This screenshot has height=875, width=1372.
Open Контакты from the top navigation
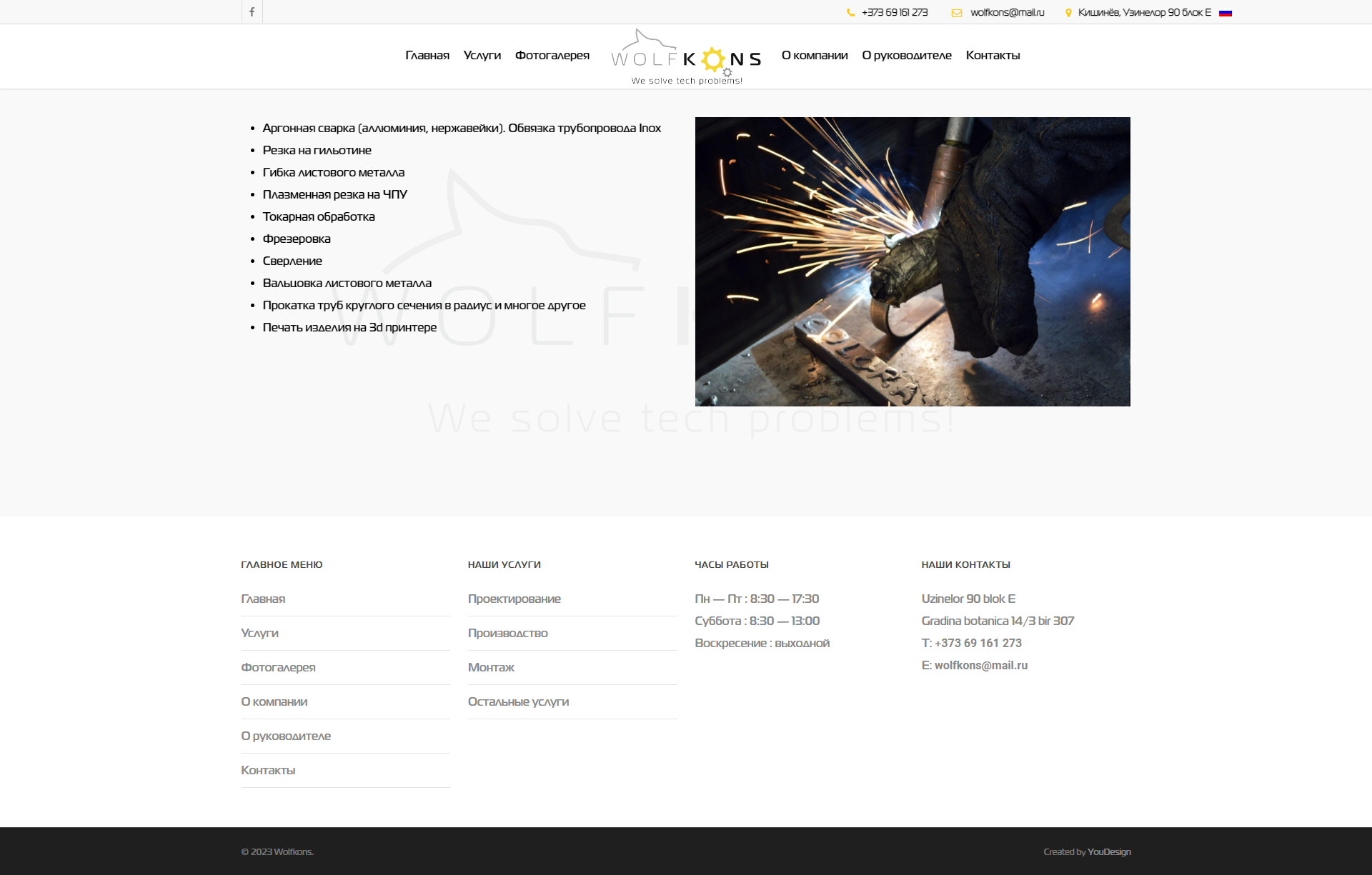(993, 56)
